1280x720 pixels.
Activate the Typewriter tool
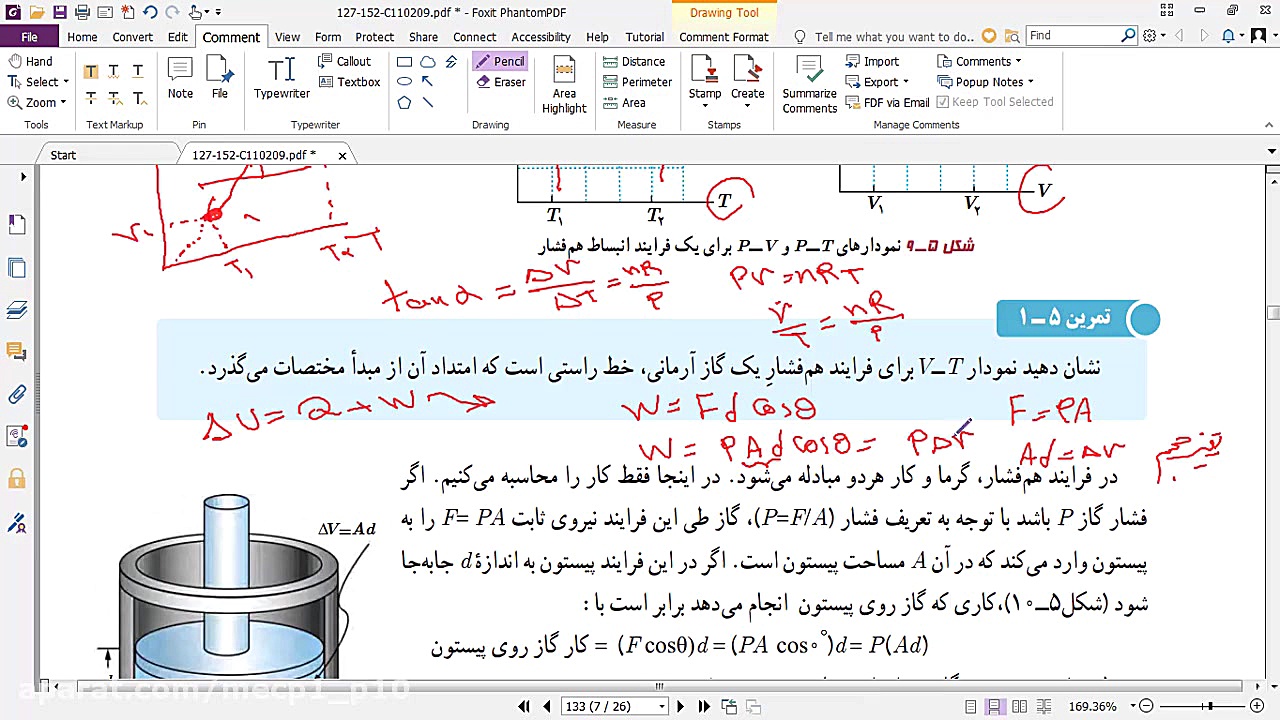pyautogui.click(x=281, y=78)
